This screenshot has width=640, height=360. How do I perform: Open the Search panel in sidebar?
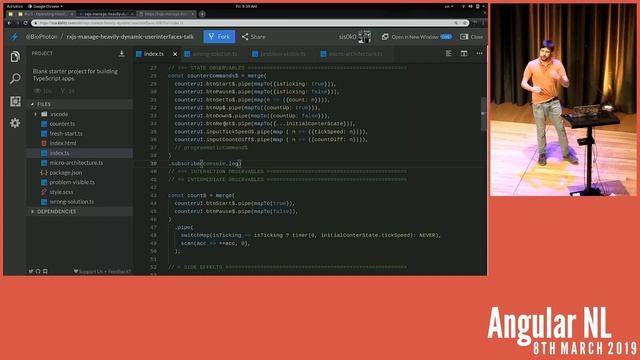15,78
